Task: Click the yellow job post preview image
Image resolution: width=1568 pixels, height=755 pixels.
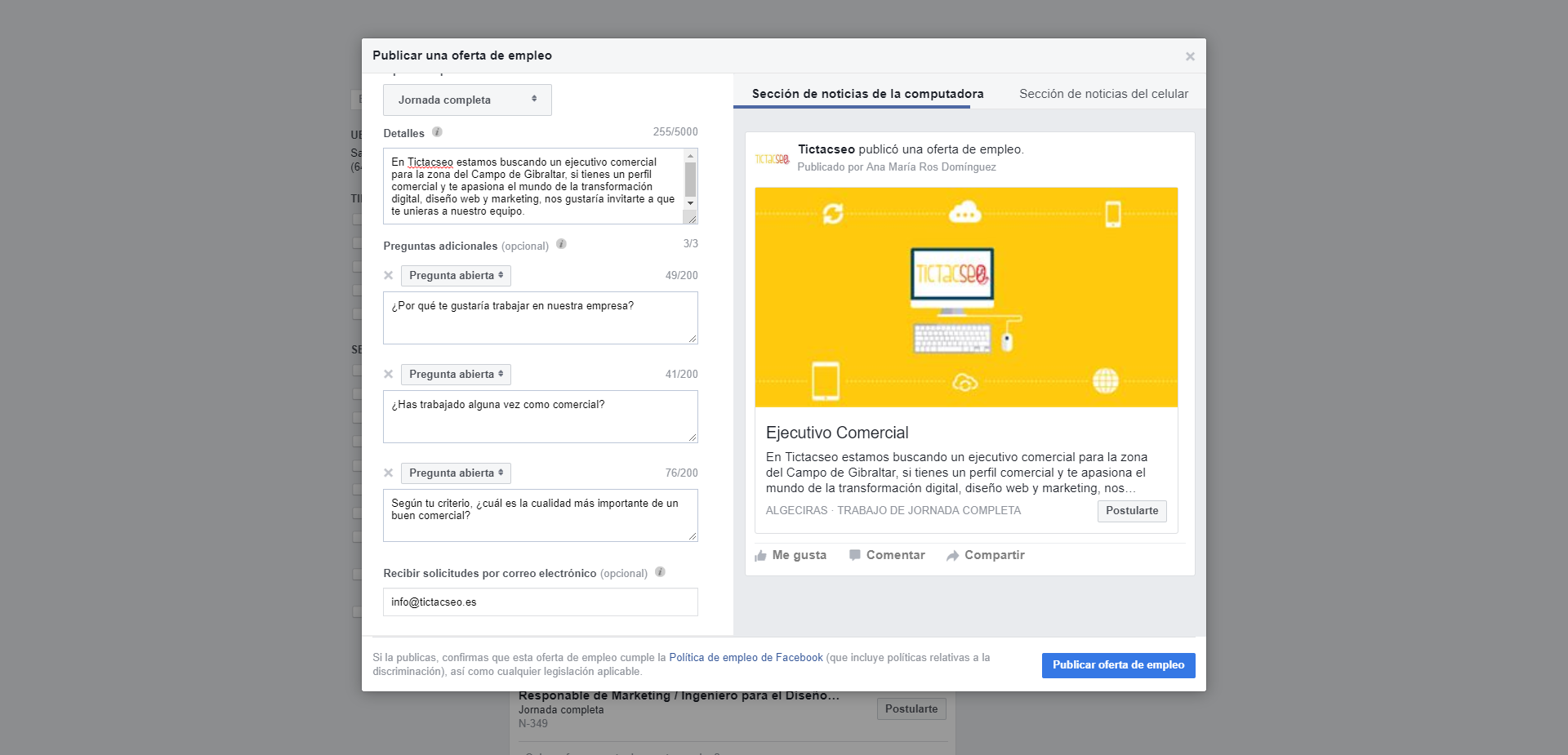Action: click(x=966, y=297)
